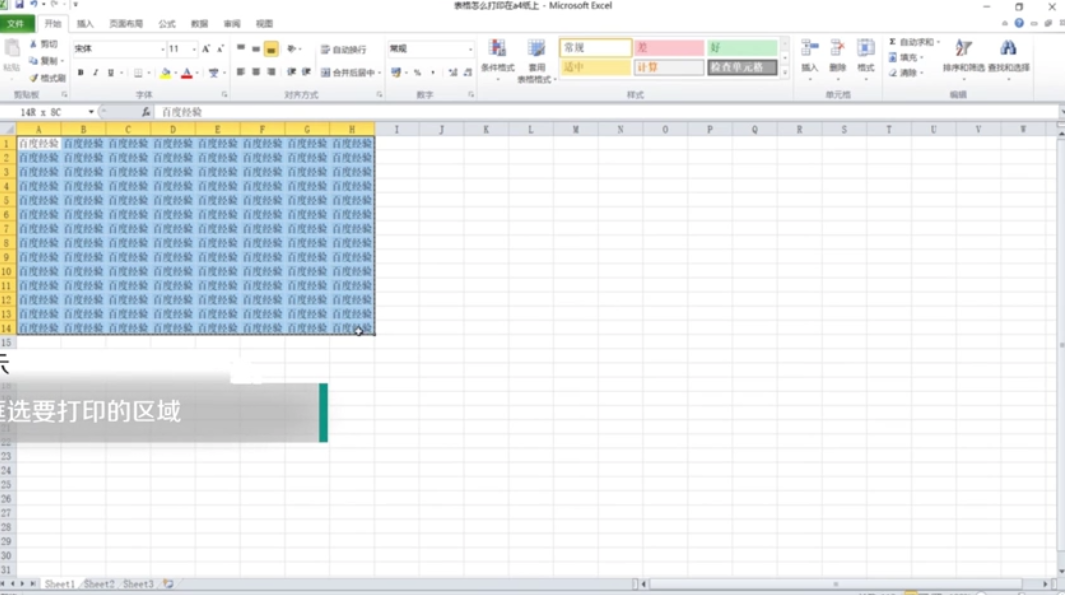
Task: Apply the yellow fill color bucket
Action: [x=165, y=73]
